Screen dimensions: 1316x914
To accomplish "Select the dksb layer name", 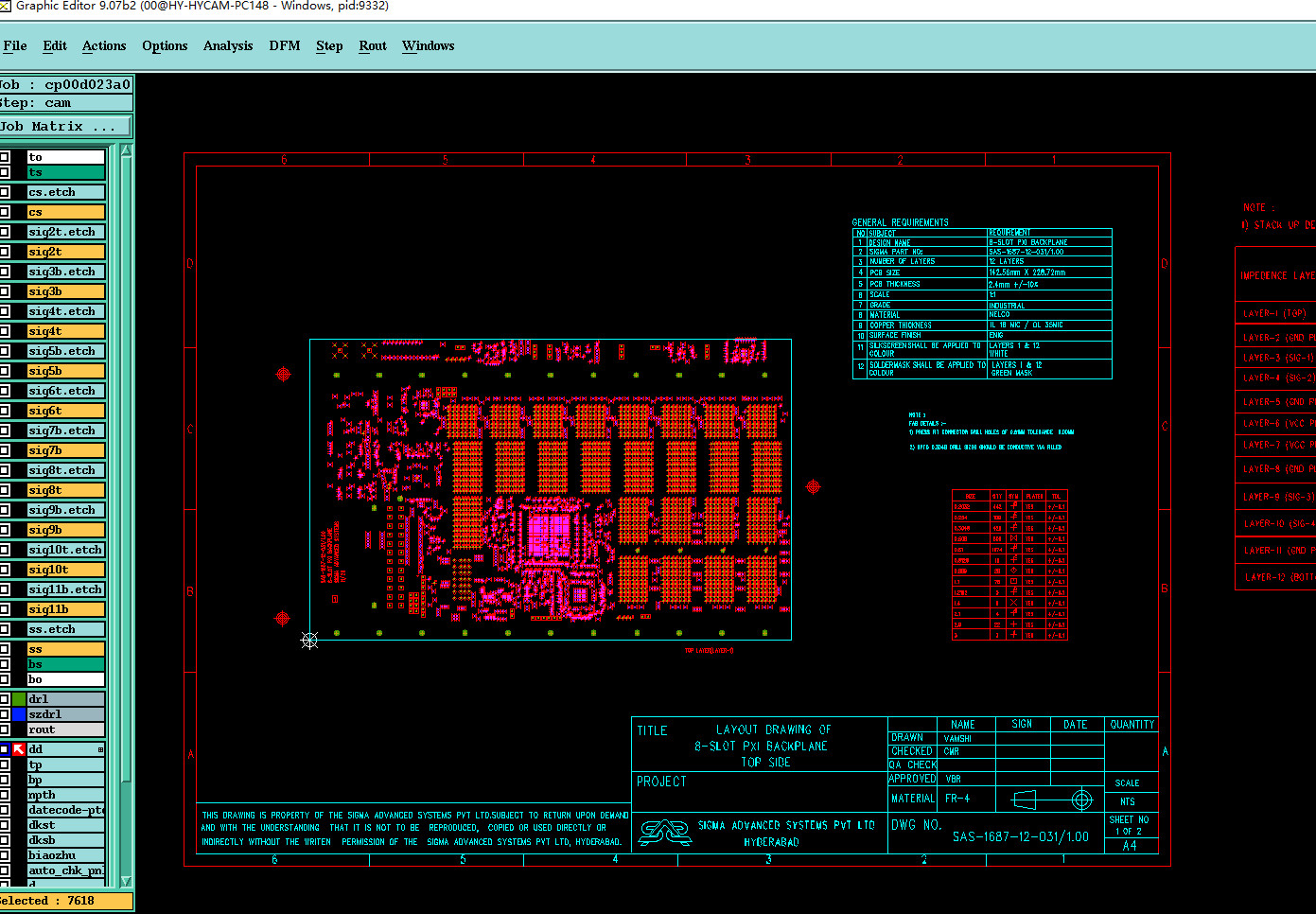I will pyautogui.click(x=66, y=840).
